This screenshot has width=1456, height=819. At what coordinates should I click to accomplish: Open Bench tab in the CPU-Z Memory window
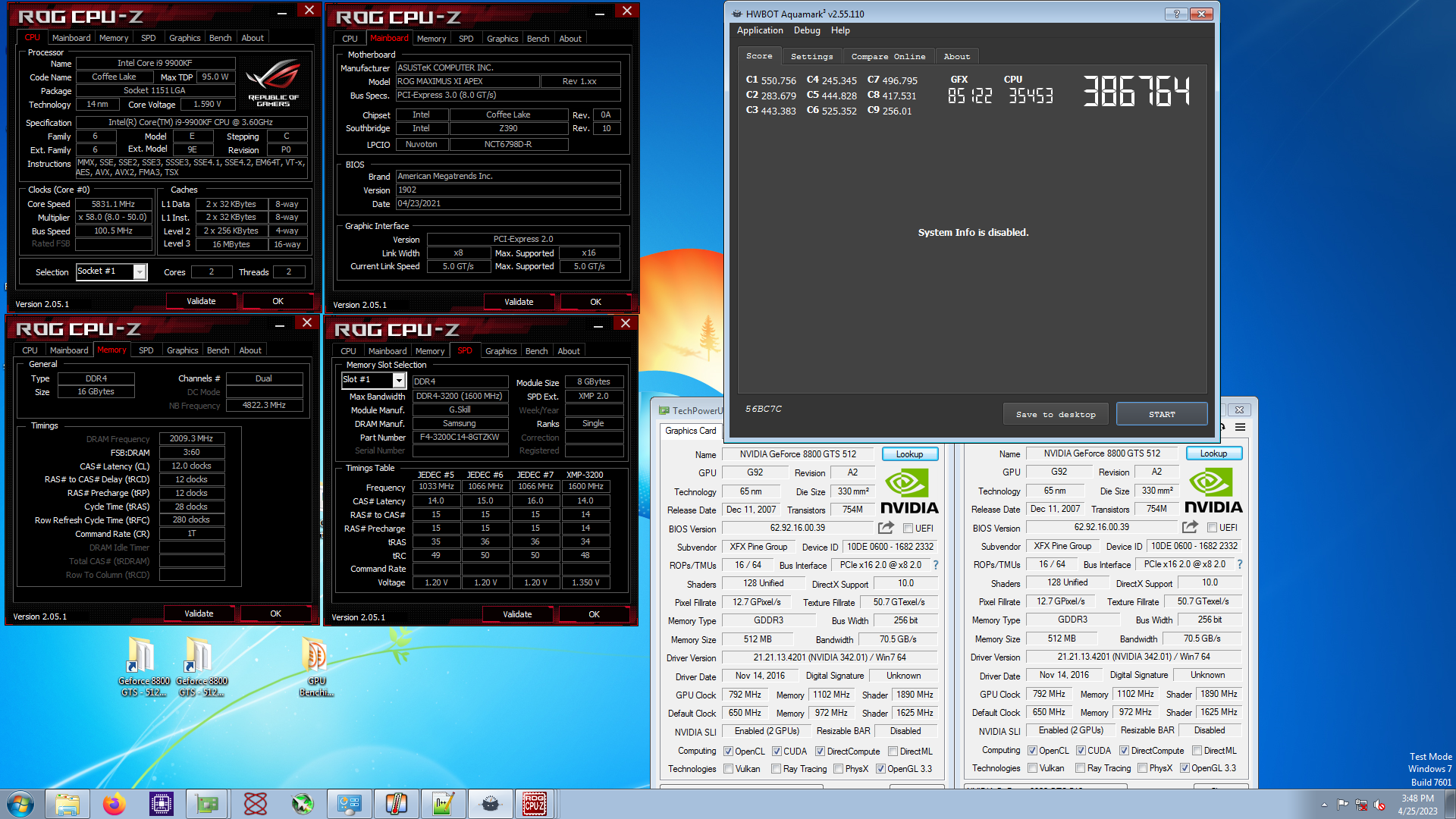218,350
